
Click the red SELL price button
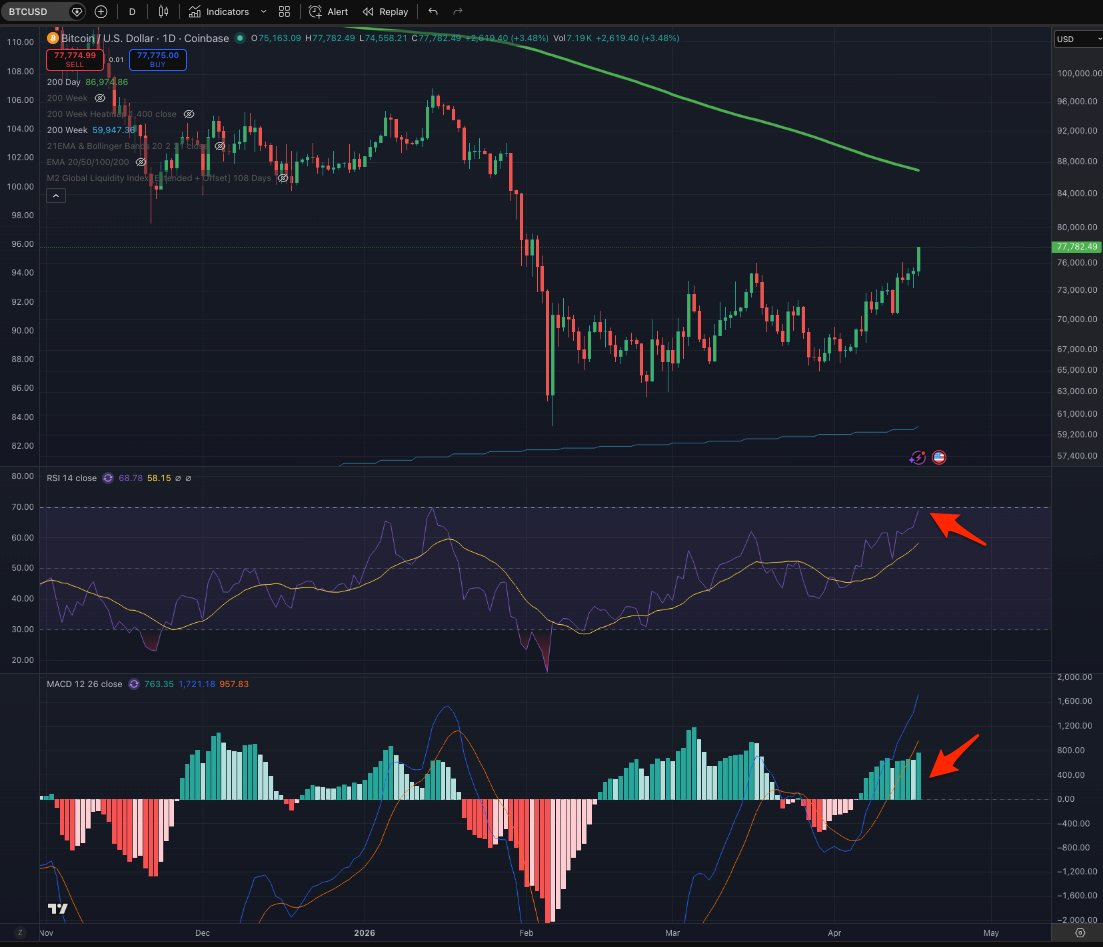point(75,59)
